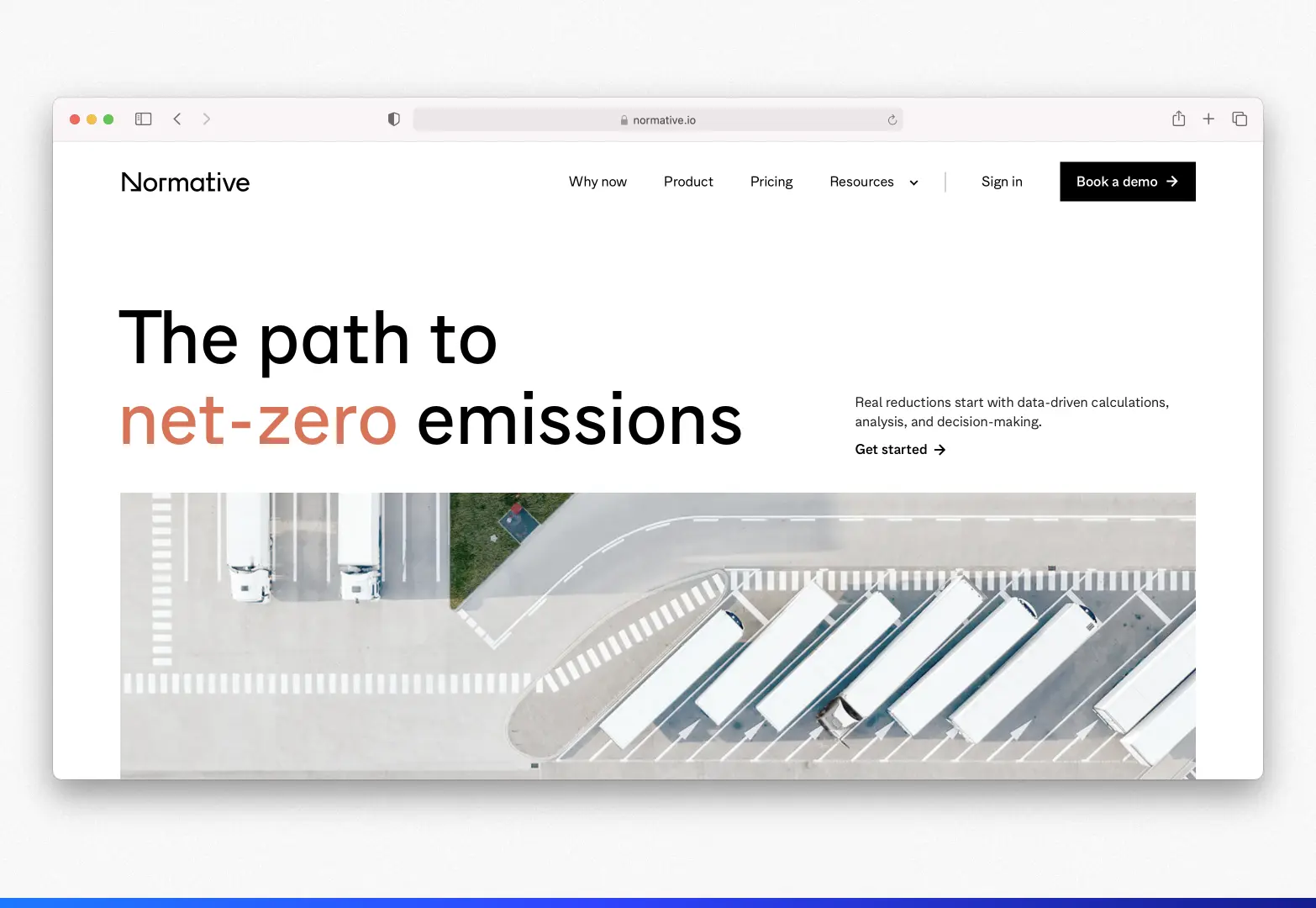This screenshot has height=908, width=1316.
Task: Click the trucks aerial hero image
Action: 658,635
